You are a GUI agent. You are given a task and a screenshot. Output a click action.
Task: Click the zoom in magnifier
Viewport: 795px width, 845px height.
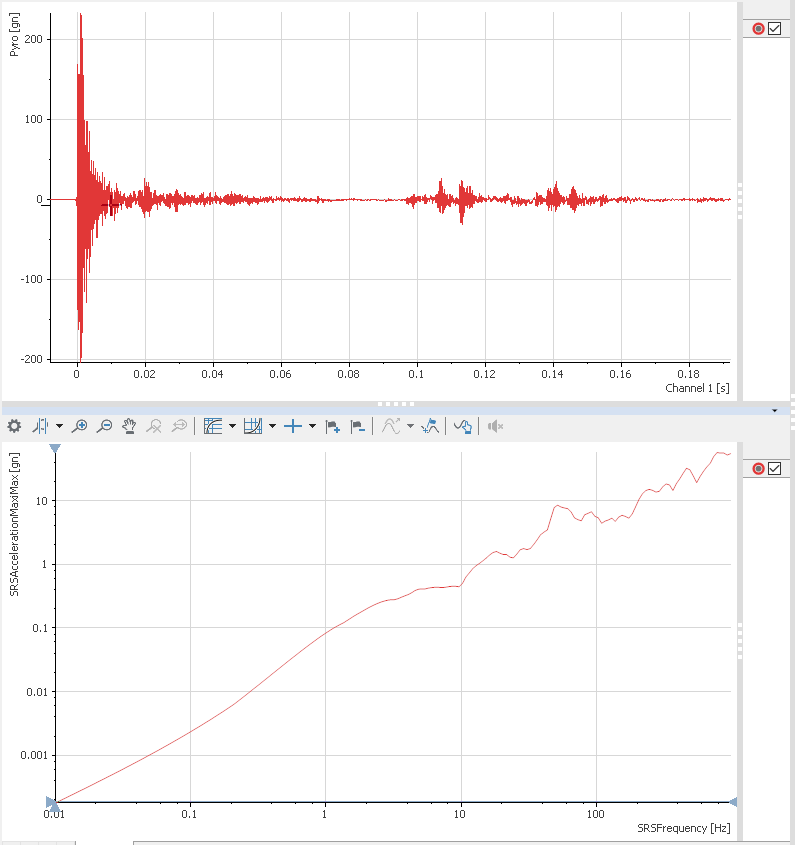point(80,426)
